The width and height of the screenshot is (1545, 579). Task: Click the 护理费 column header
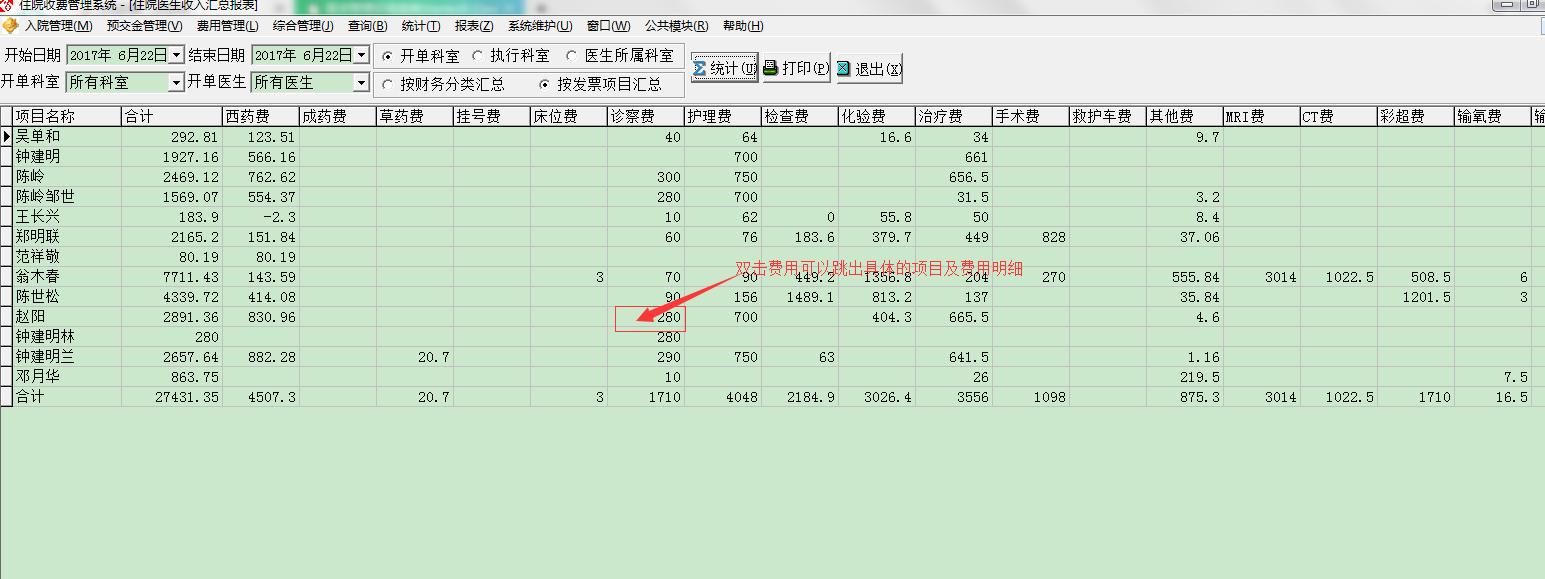(723, 117)
